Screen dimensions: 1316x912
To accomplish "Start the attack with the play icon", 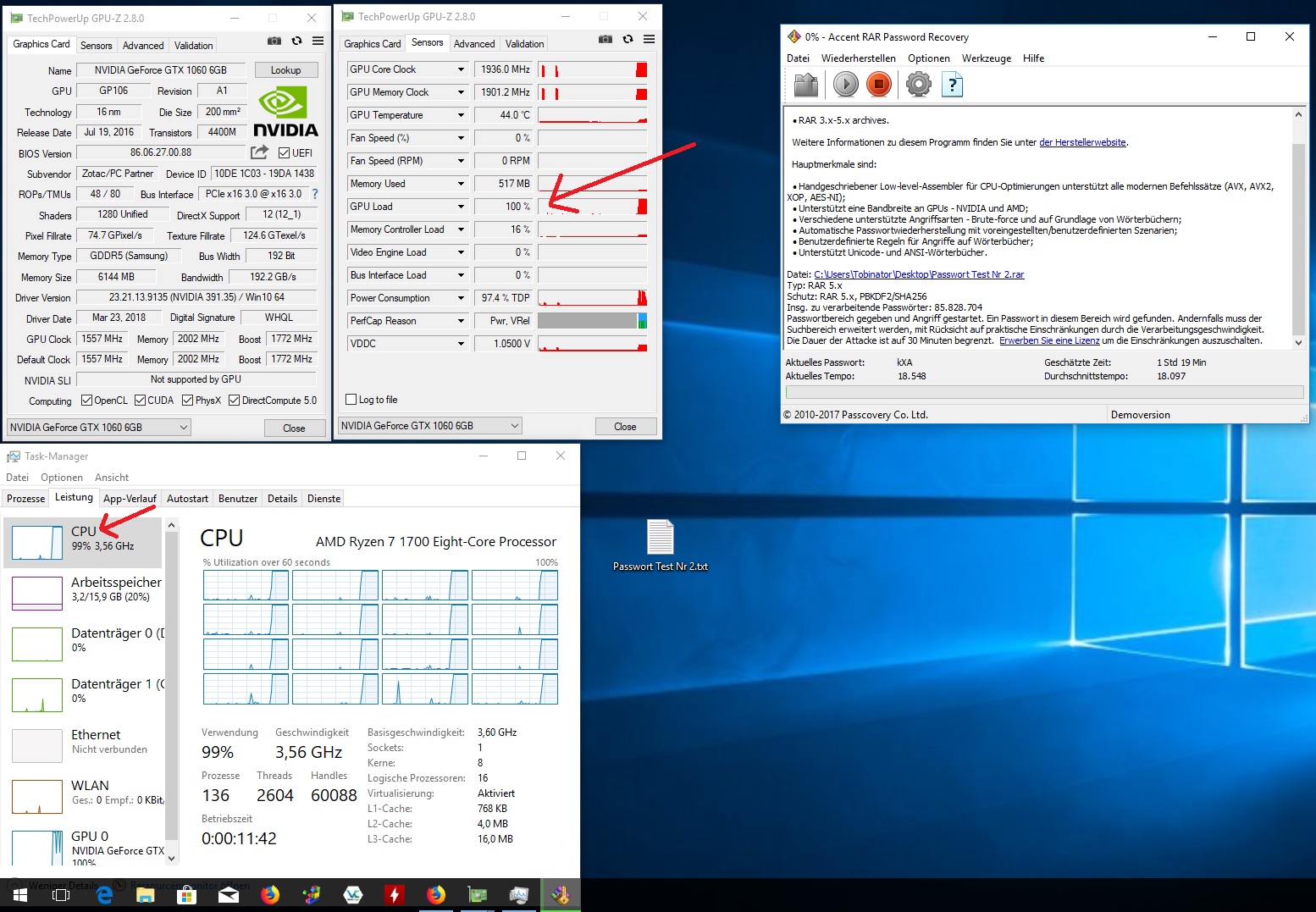I will (x=845, y=84).
